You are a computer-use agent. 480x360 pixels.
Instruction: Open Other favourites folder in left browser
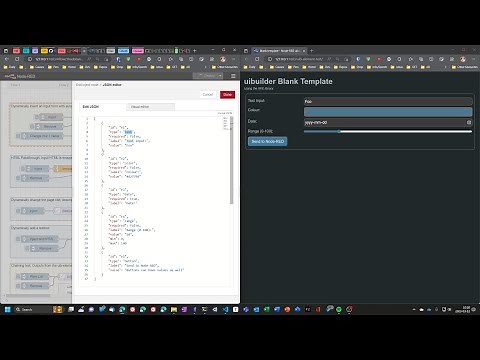[225, 67]
